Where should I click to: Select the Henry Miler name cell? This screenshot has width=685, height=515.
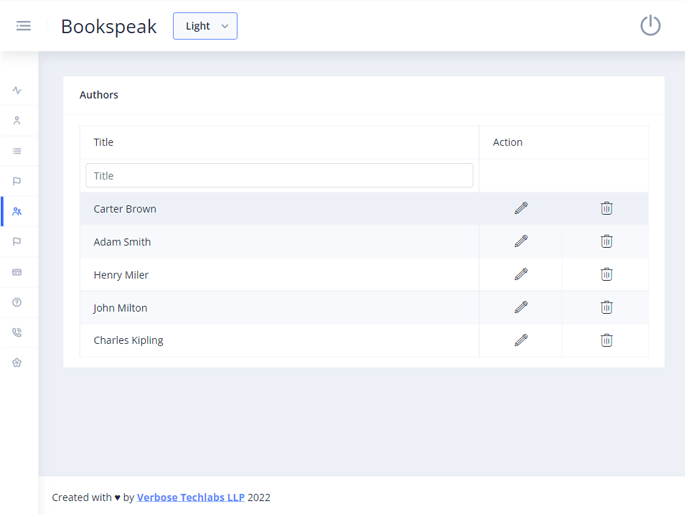click(280, 275)
